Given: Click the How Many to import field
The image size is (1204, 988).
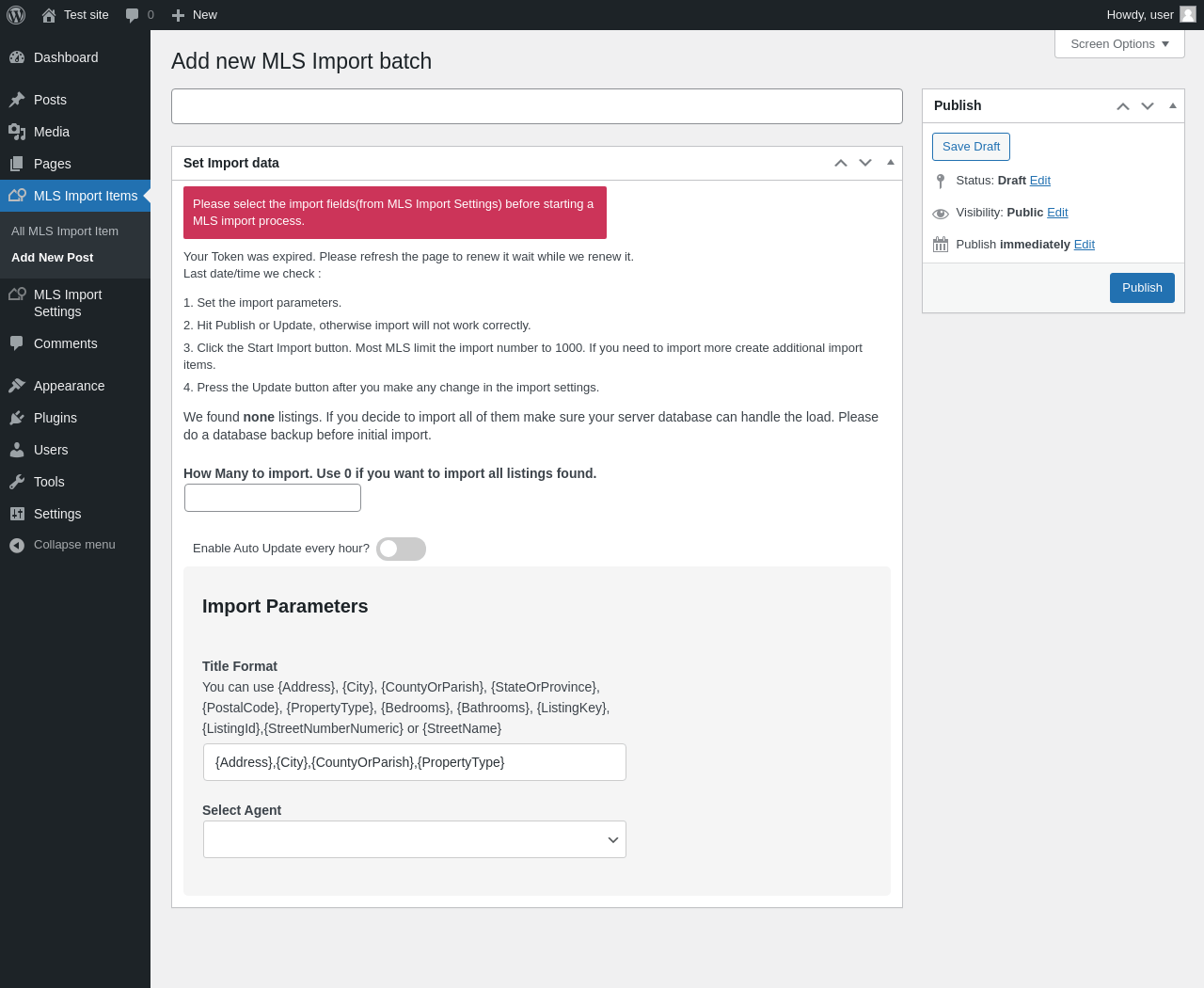Looking at the screenshot, I should [x=273, y=498].
